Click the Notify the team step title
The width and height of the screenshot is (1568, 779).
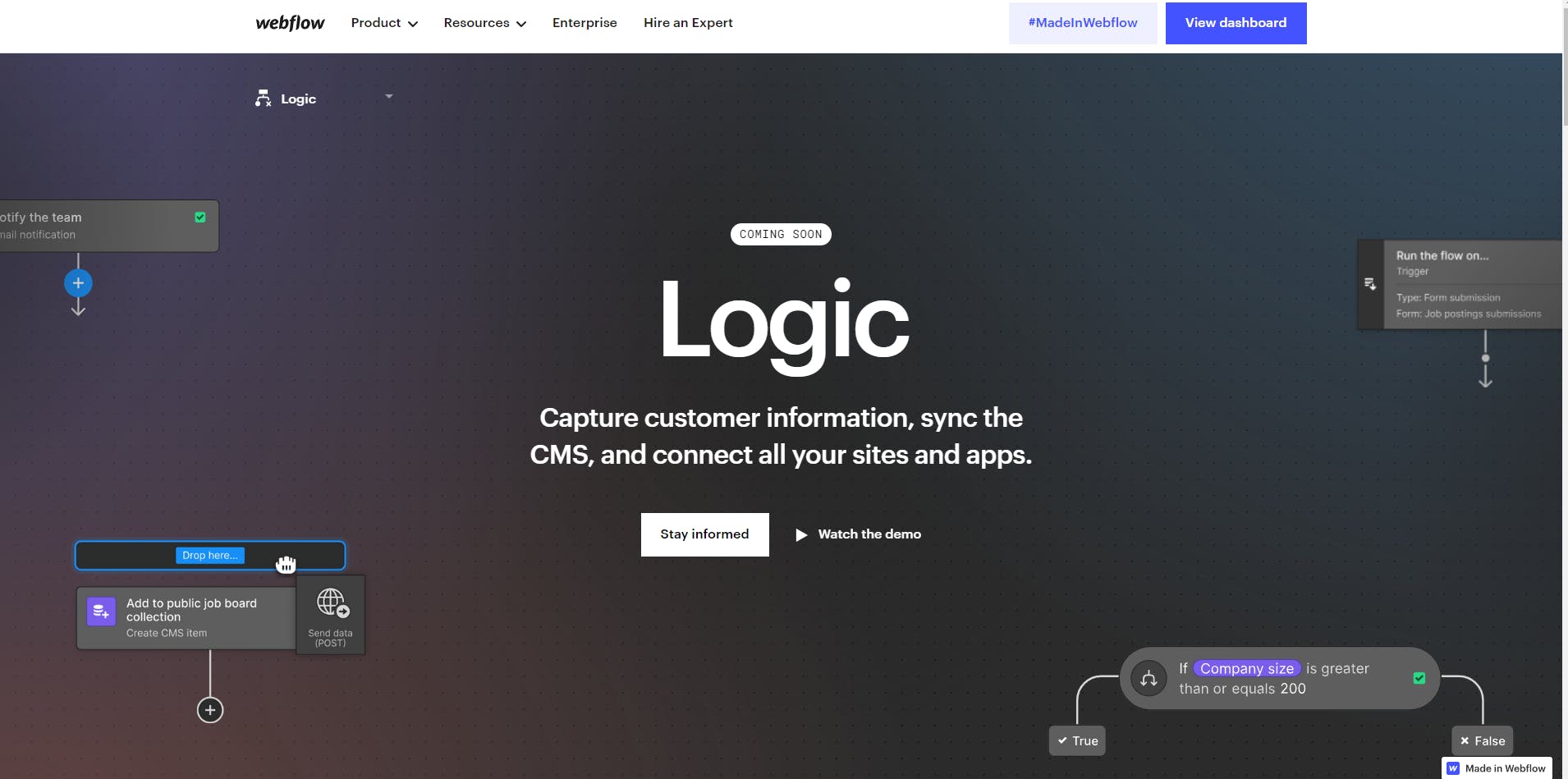tap(41, 218)
